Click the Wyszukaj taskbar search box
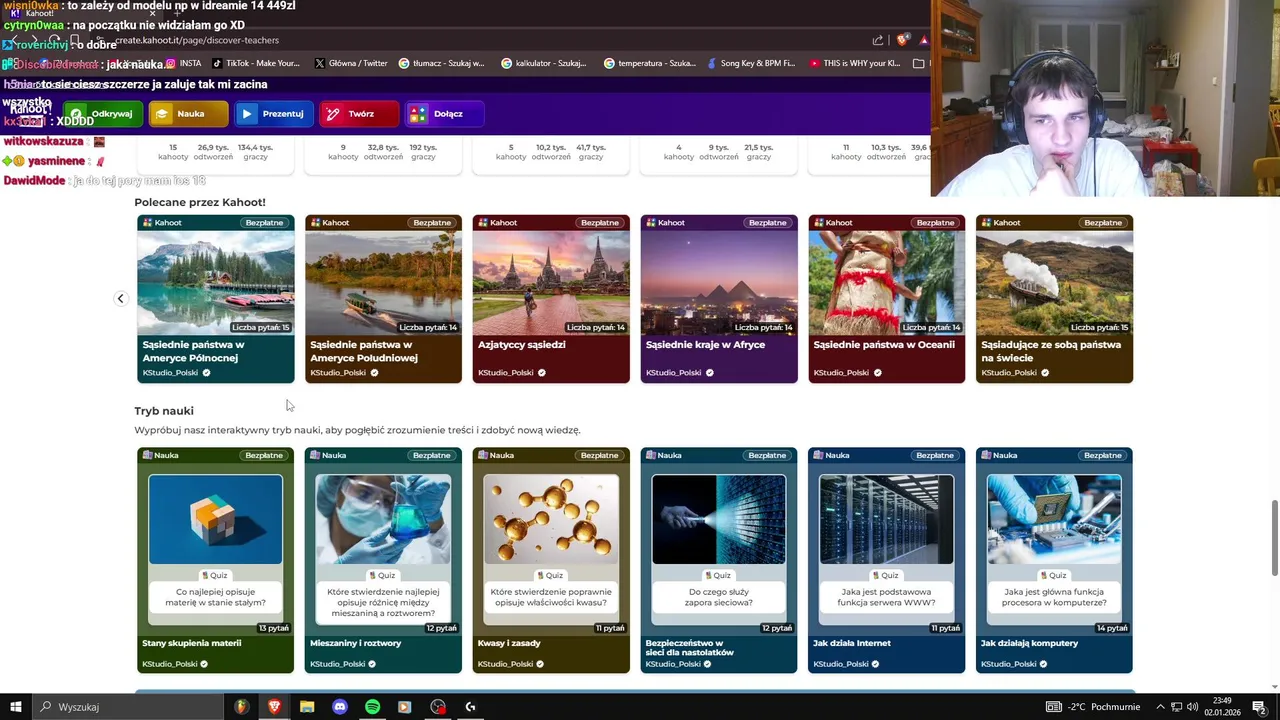This screenshot has height=720, width=1280. pos(128,707)
